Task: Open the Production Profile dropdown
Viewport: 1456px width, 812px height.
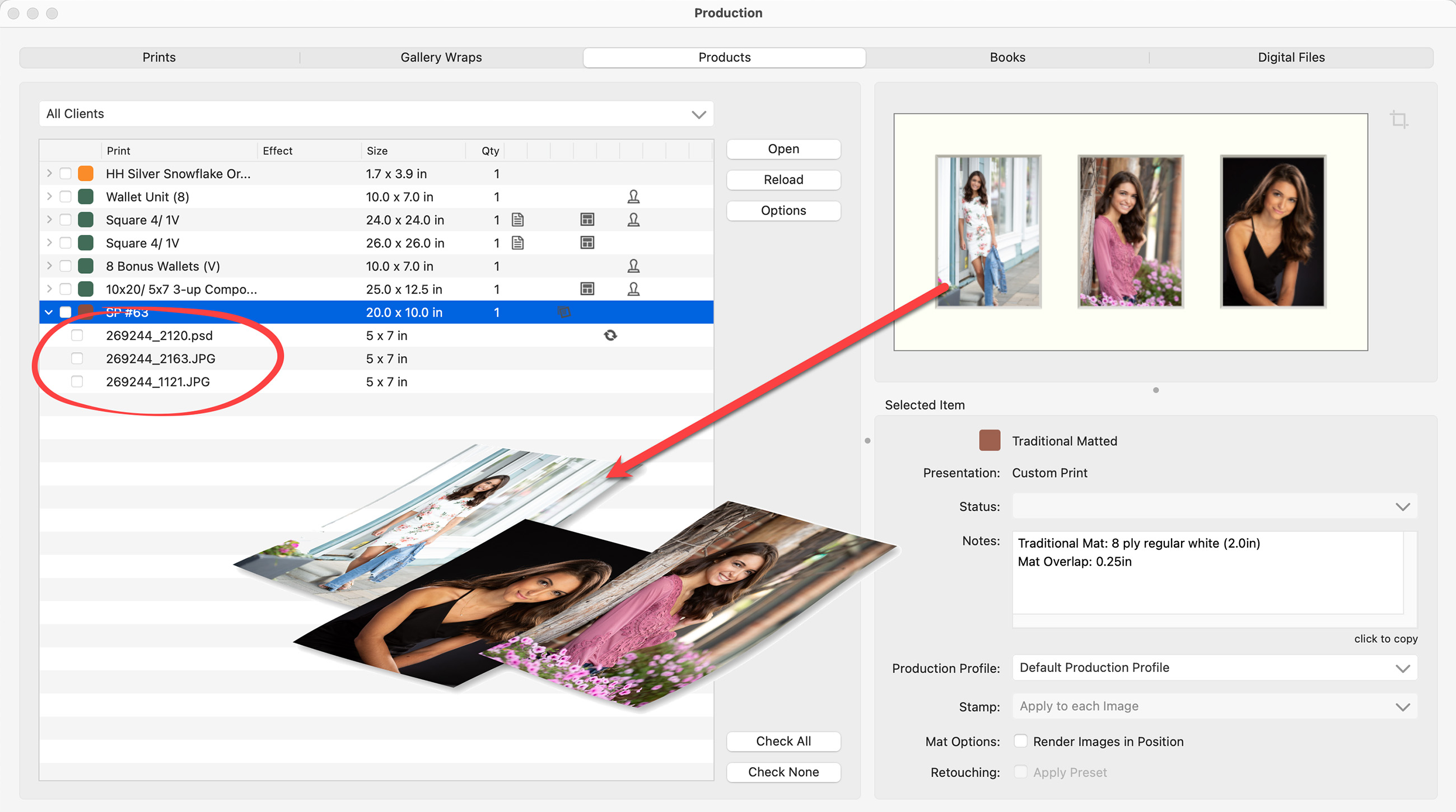Action: (1214, 668)
